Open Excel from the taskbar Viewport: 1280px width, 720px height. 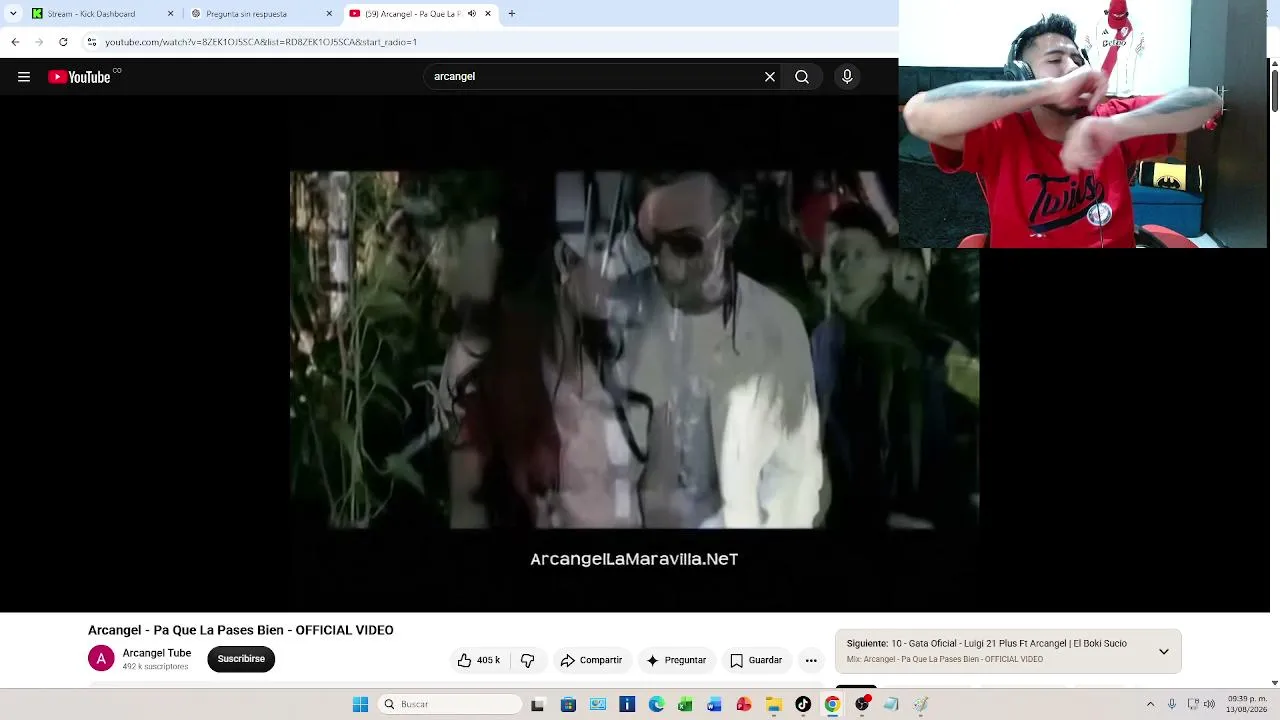click(685, 705)
